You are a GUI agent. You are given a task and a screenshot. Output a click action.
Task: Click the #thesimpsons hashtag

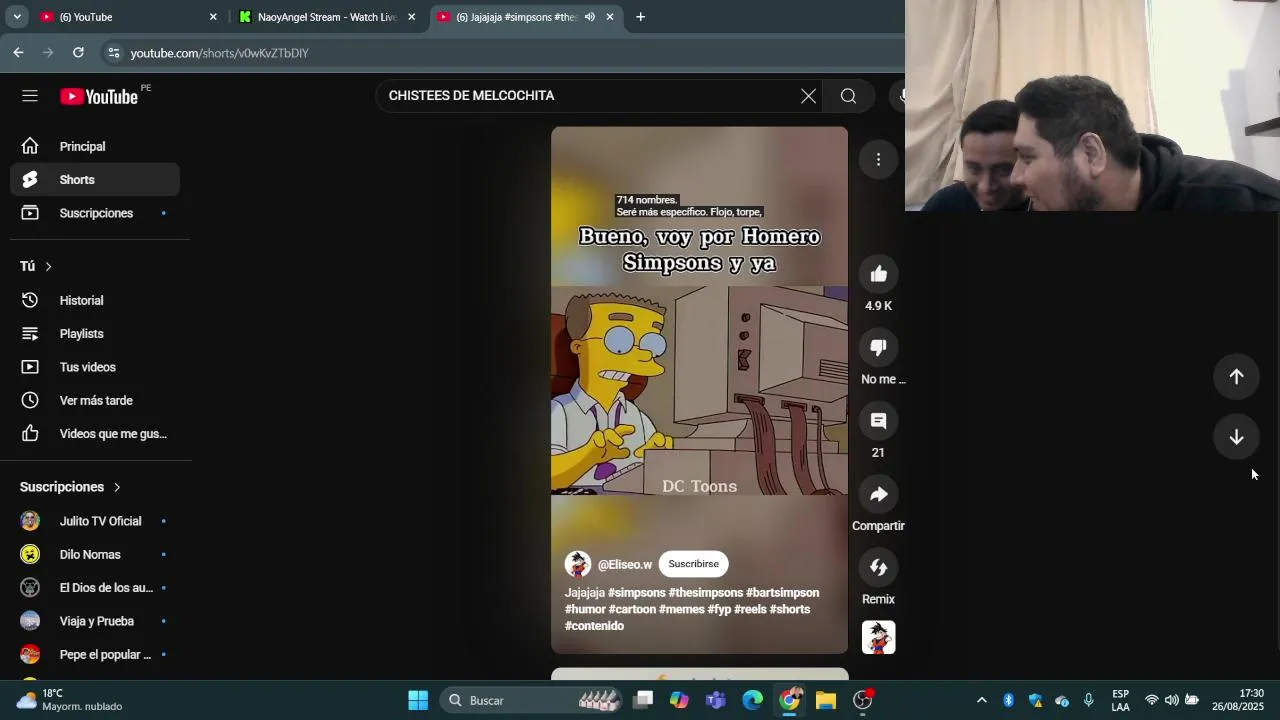coord(705,593)
